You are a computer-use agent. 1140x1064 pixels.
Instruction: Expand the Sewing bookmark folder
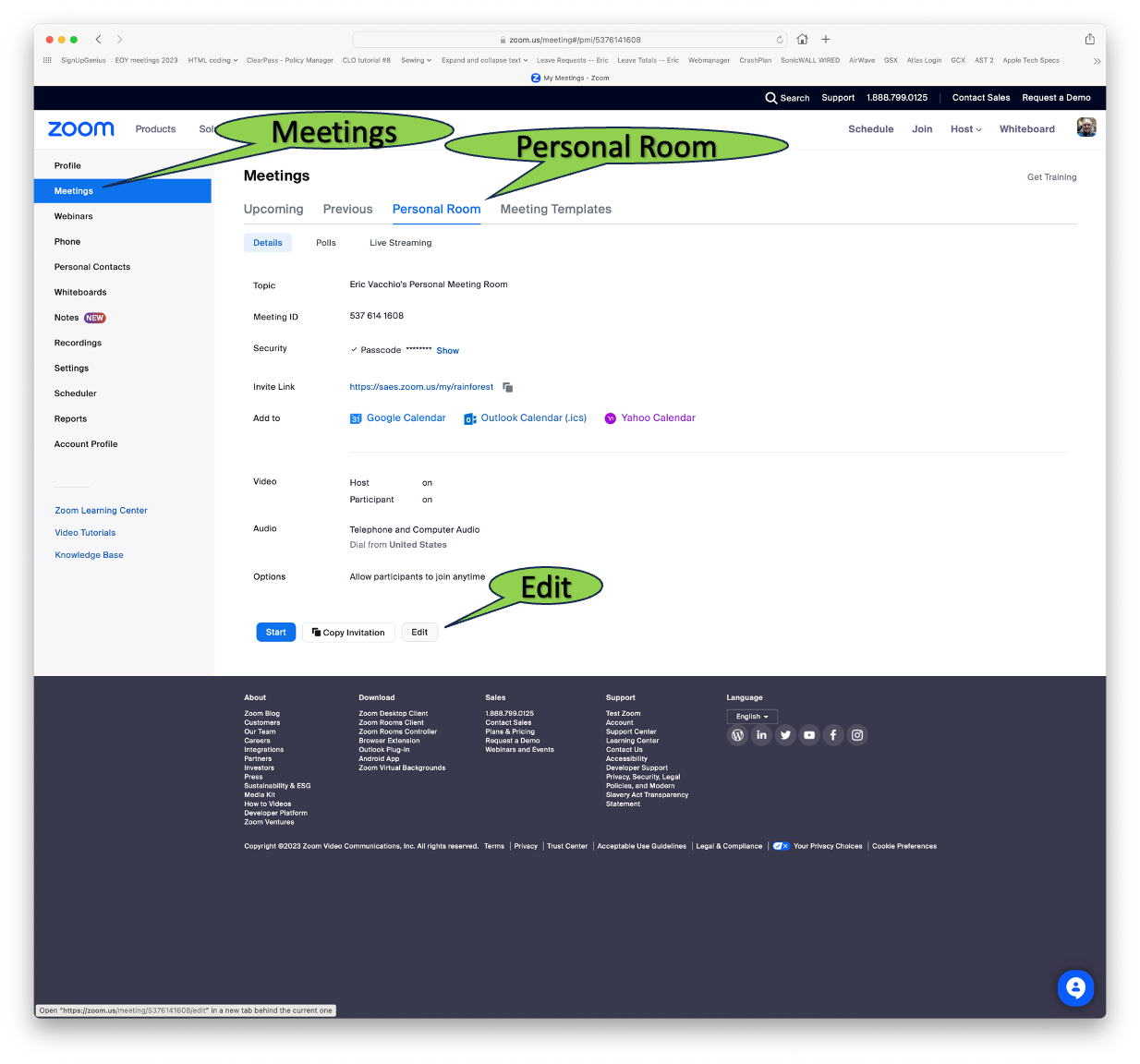click(x=416, y=60)
